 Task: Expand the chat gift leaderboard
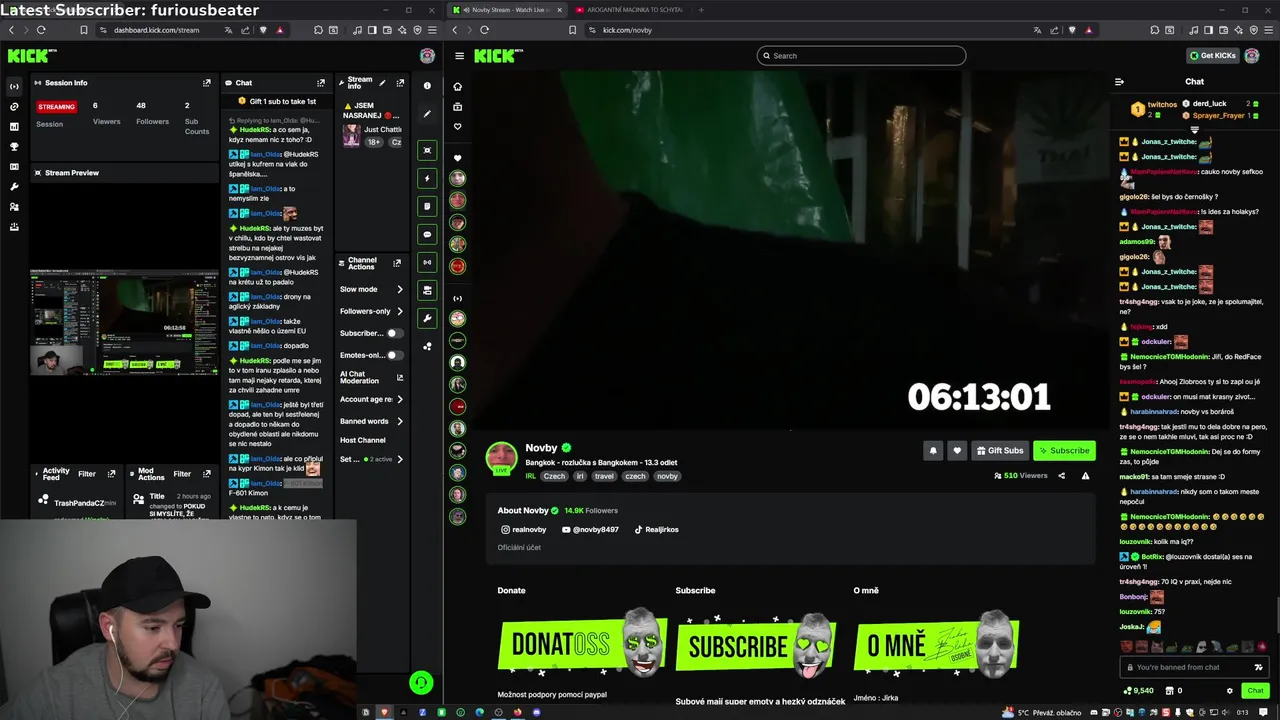[x=1194, y=130]
